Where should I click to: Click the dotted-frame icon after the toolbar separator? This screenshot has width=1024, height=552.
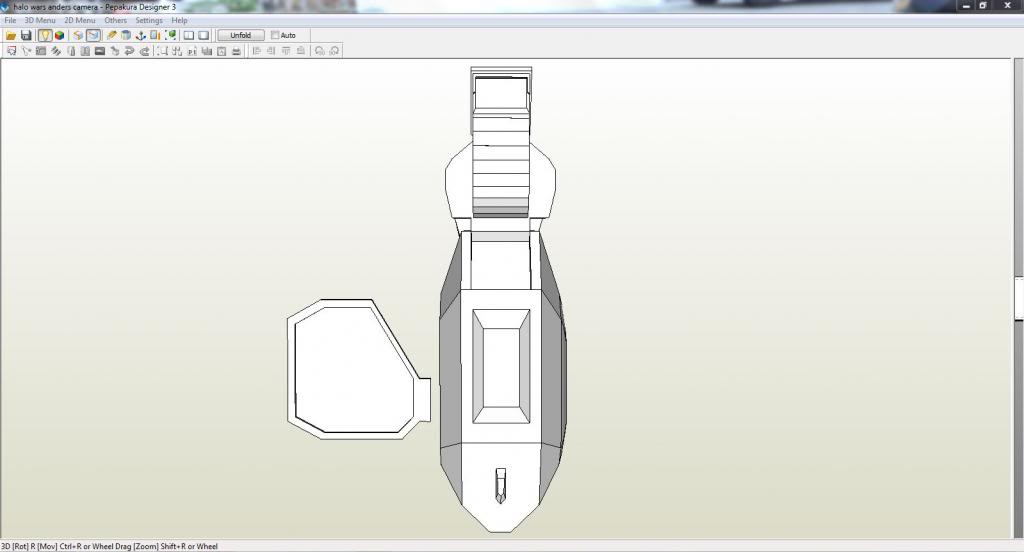point(162,51)
